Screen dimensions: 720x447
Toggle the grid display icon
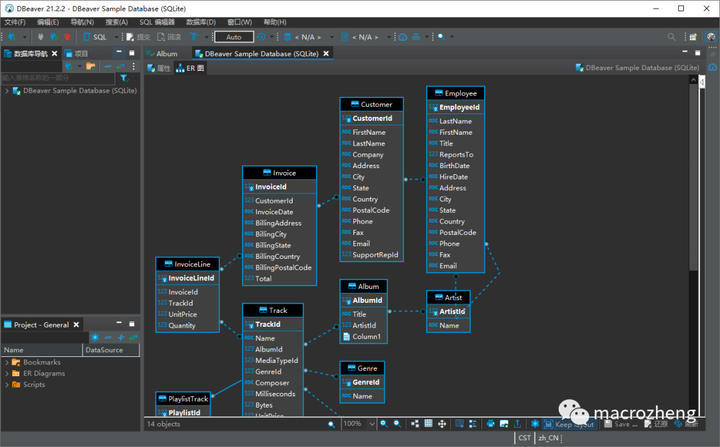coord(428,424)
